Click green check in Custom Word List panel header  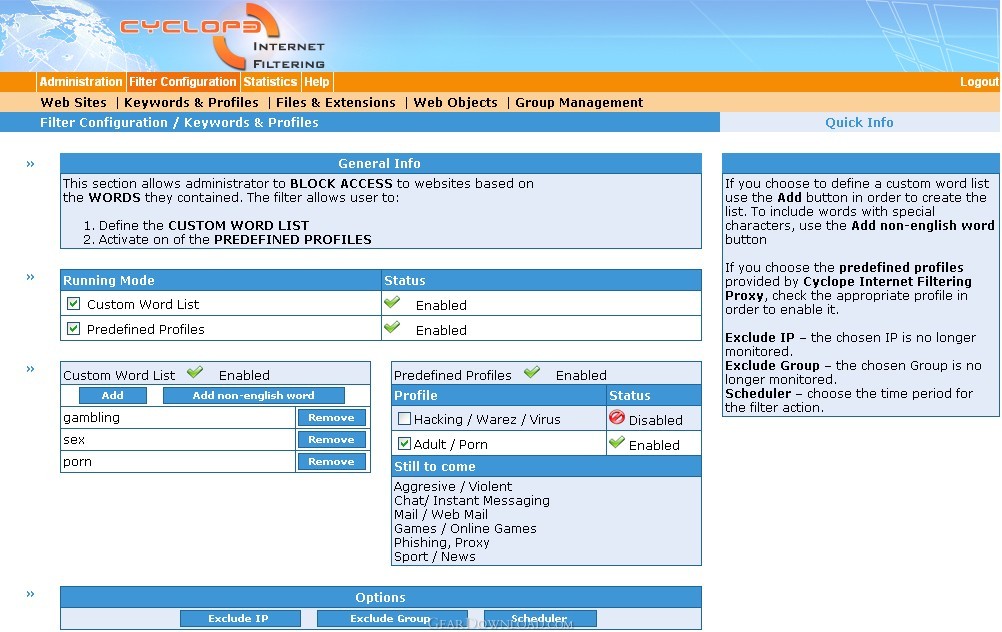(x=195, y=372)
